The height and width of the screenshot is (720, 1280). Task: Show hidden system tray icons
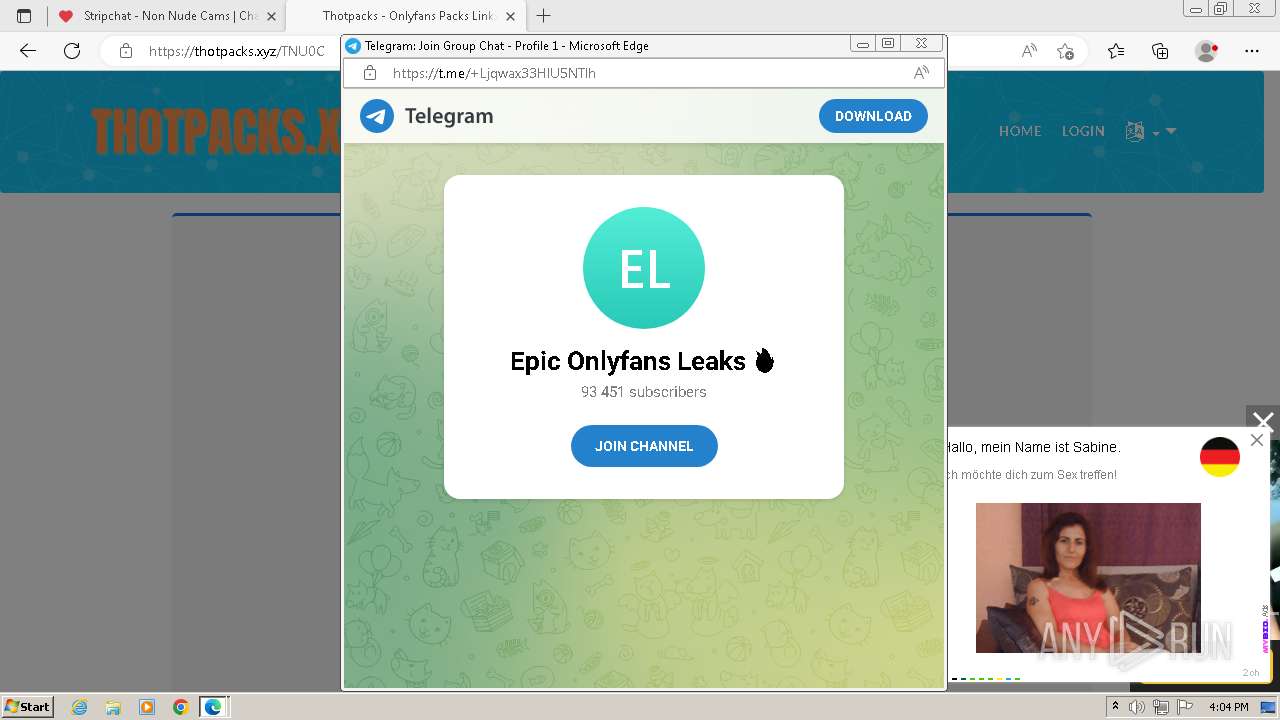pos(1116,707)
